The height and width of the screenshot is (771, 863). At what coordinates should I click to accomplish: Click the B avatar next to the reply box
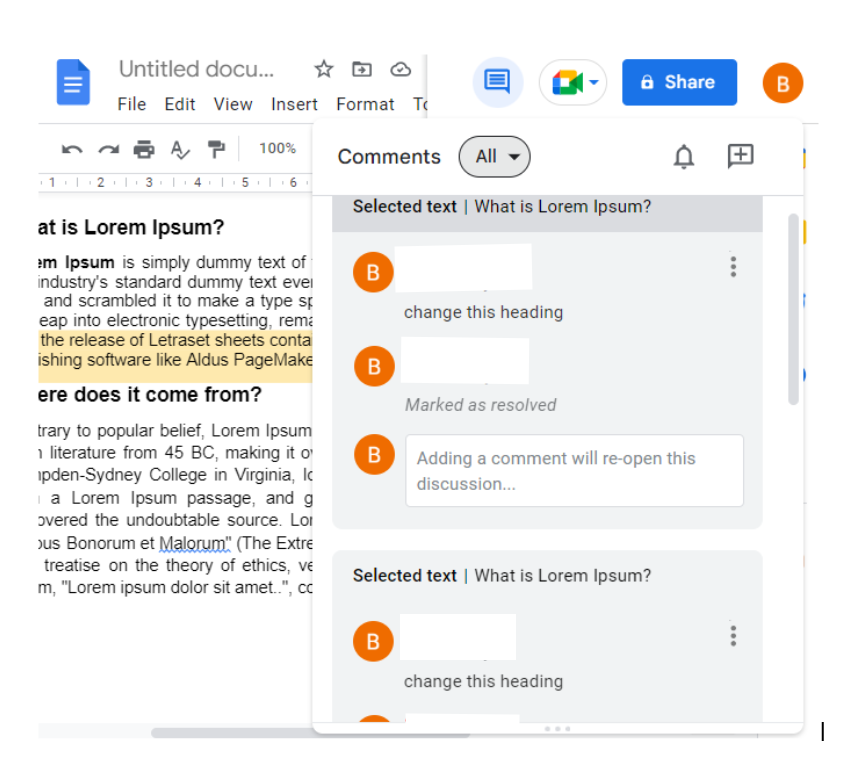pos(374,455)
